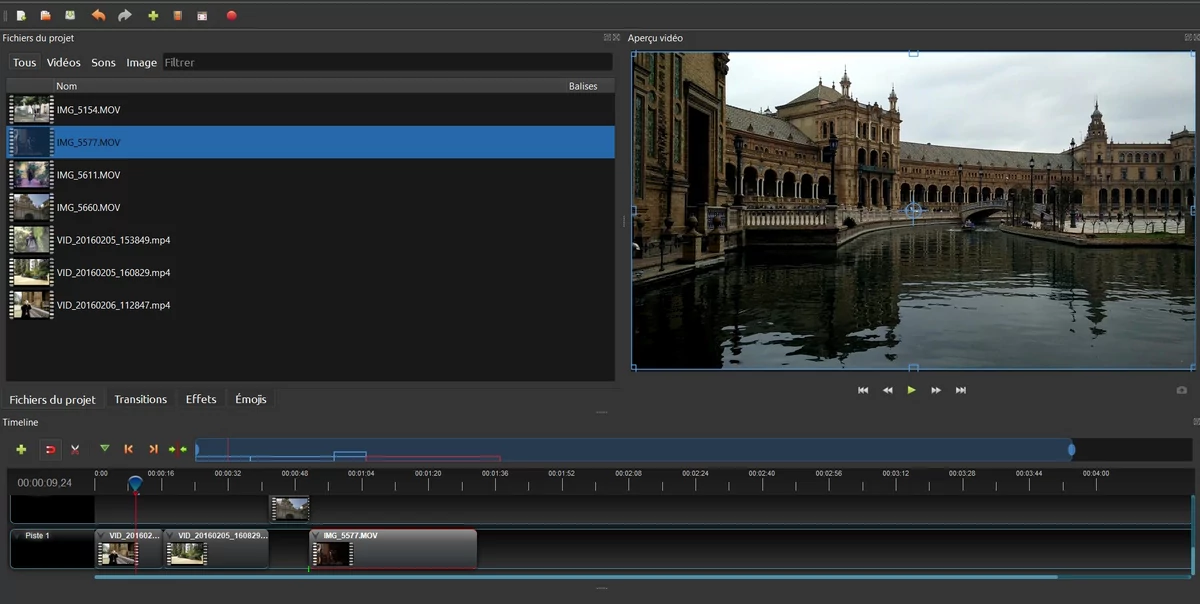The height and width of the screenshot is (604, 1200).
Task: Click the red Export Video button
Action: pyautogui.click(x=231, y=16)
